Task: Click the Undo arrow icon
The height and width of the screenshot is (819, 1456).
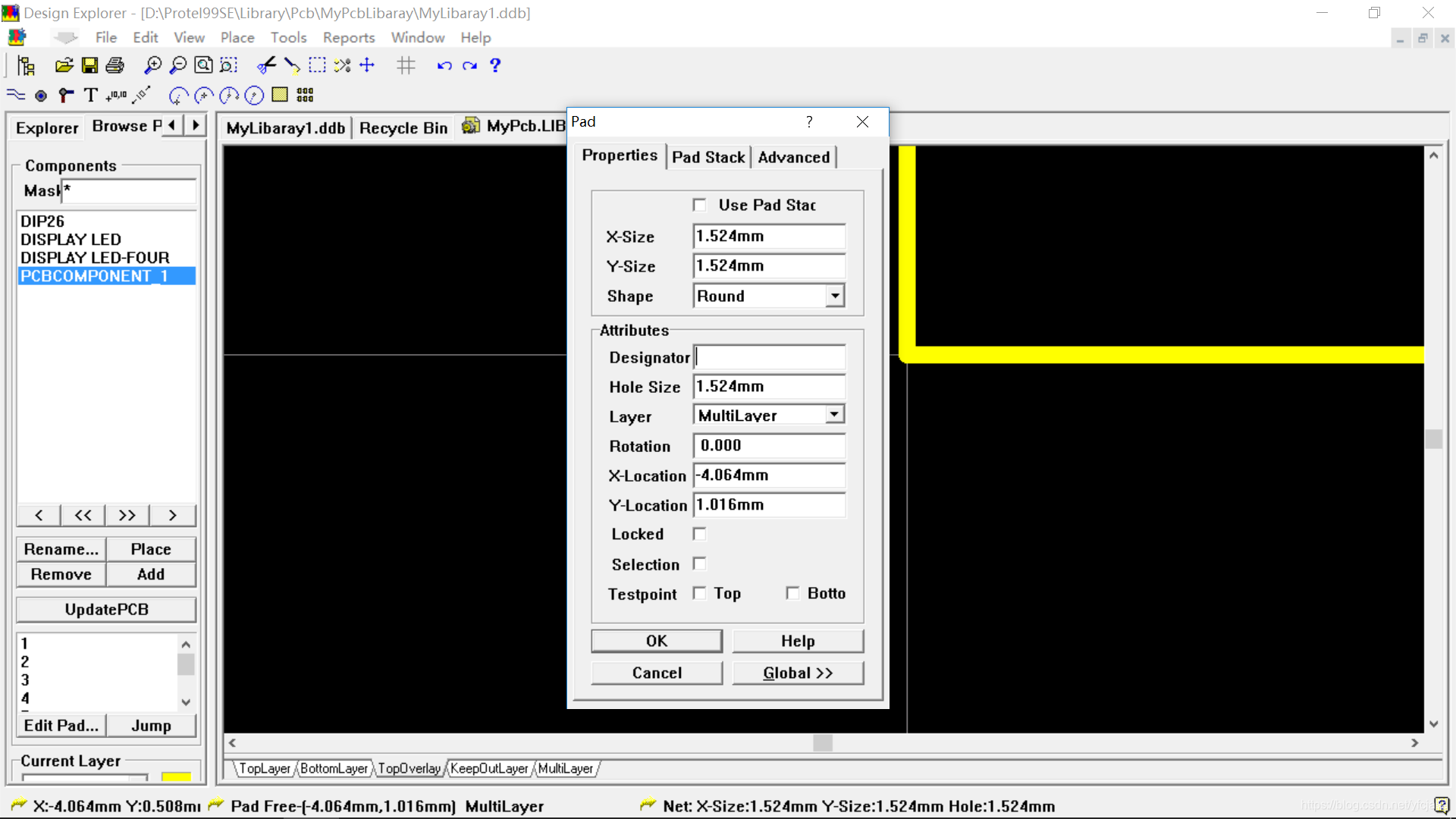Action: pyautogui.click(x=444, y=65)
